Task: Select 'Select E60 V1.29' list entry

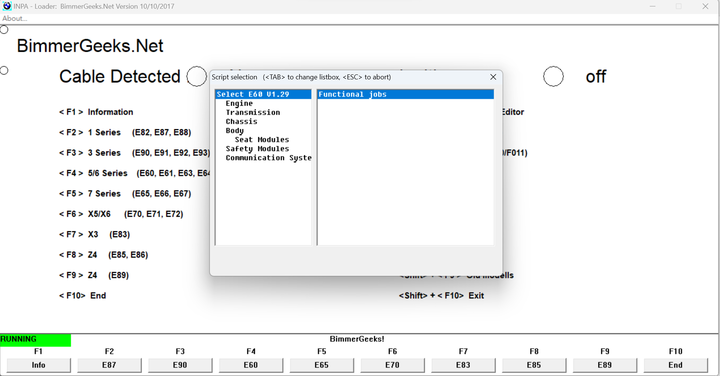Action: coord(263,94)
